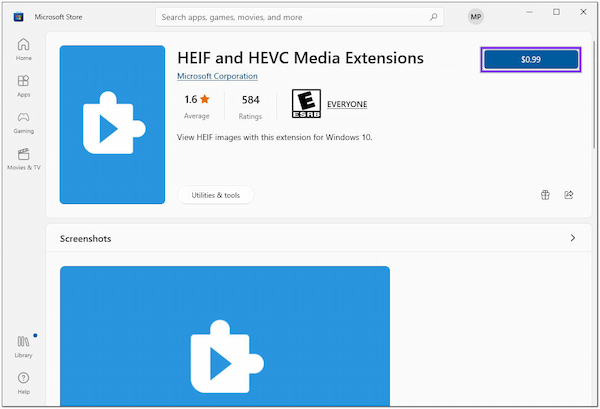Buy the extension for $0.99

(x=531, y=59)
